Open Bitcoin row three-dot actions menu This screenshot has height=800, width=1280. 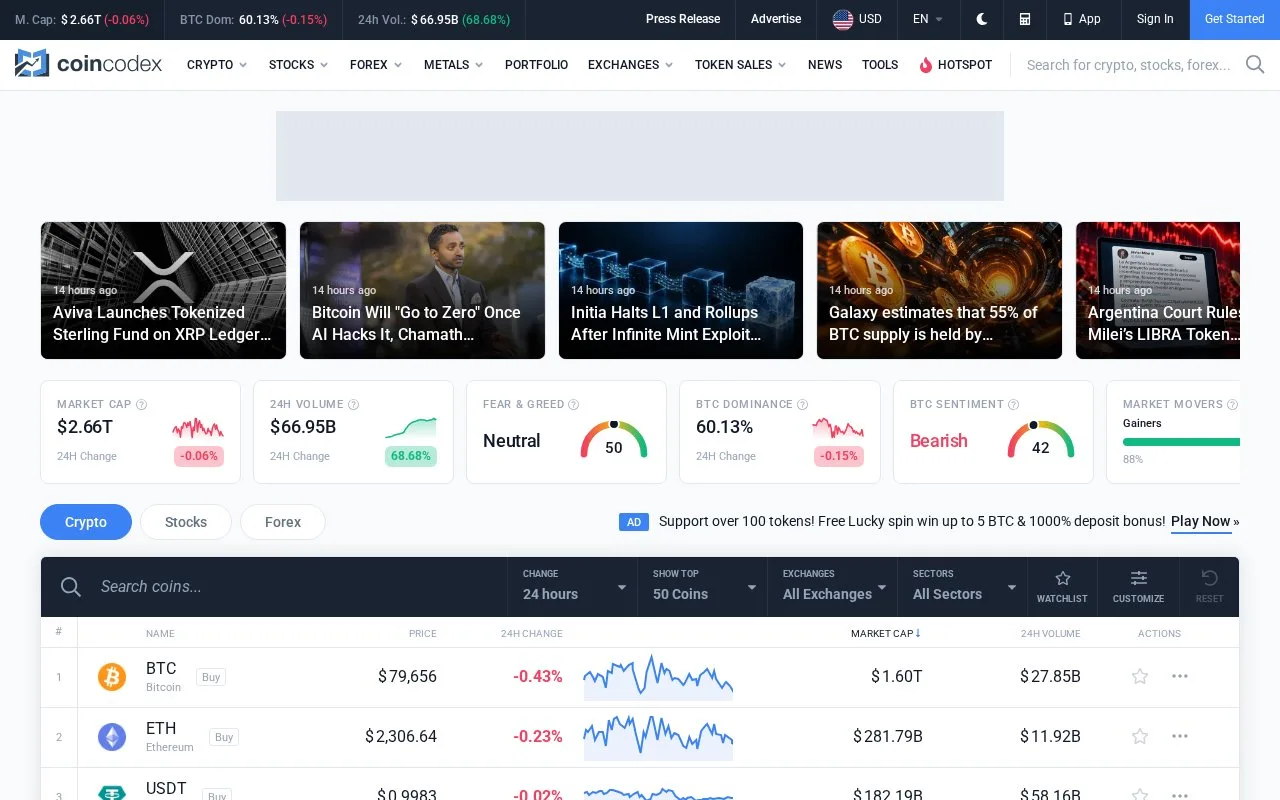point(1180,677)
